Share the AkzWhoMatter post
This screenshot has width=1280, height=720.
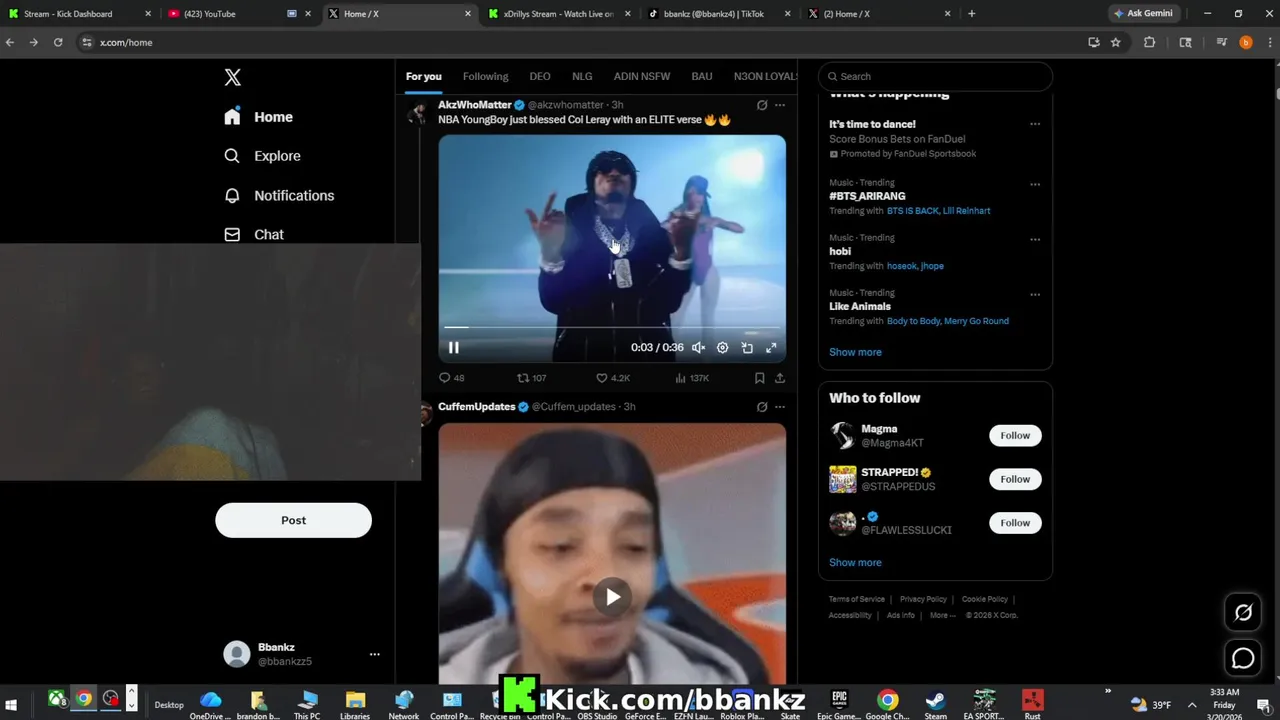(x=780, y=378)
